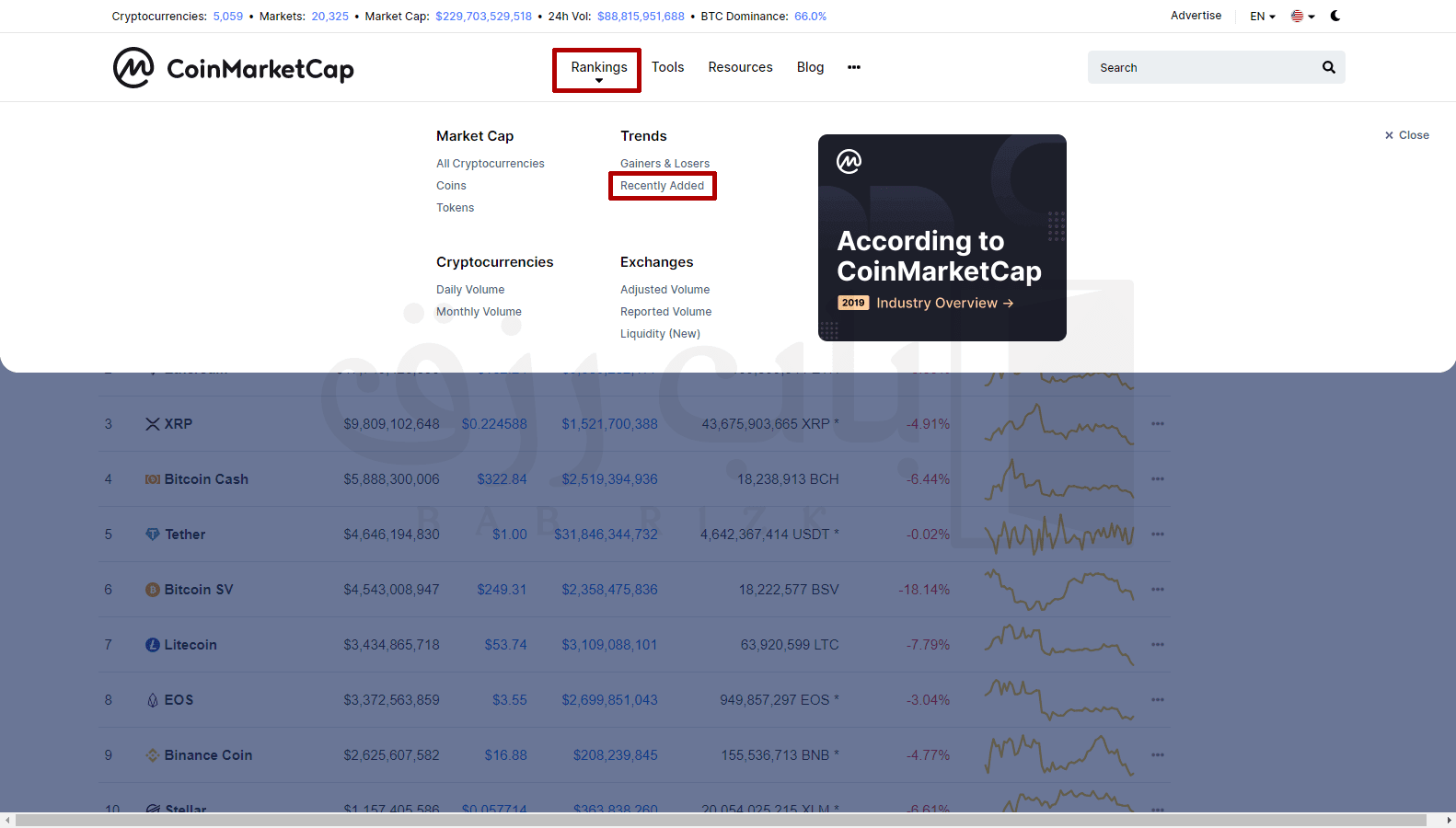Select All Cryptocurrencies link

coord(491,164)
